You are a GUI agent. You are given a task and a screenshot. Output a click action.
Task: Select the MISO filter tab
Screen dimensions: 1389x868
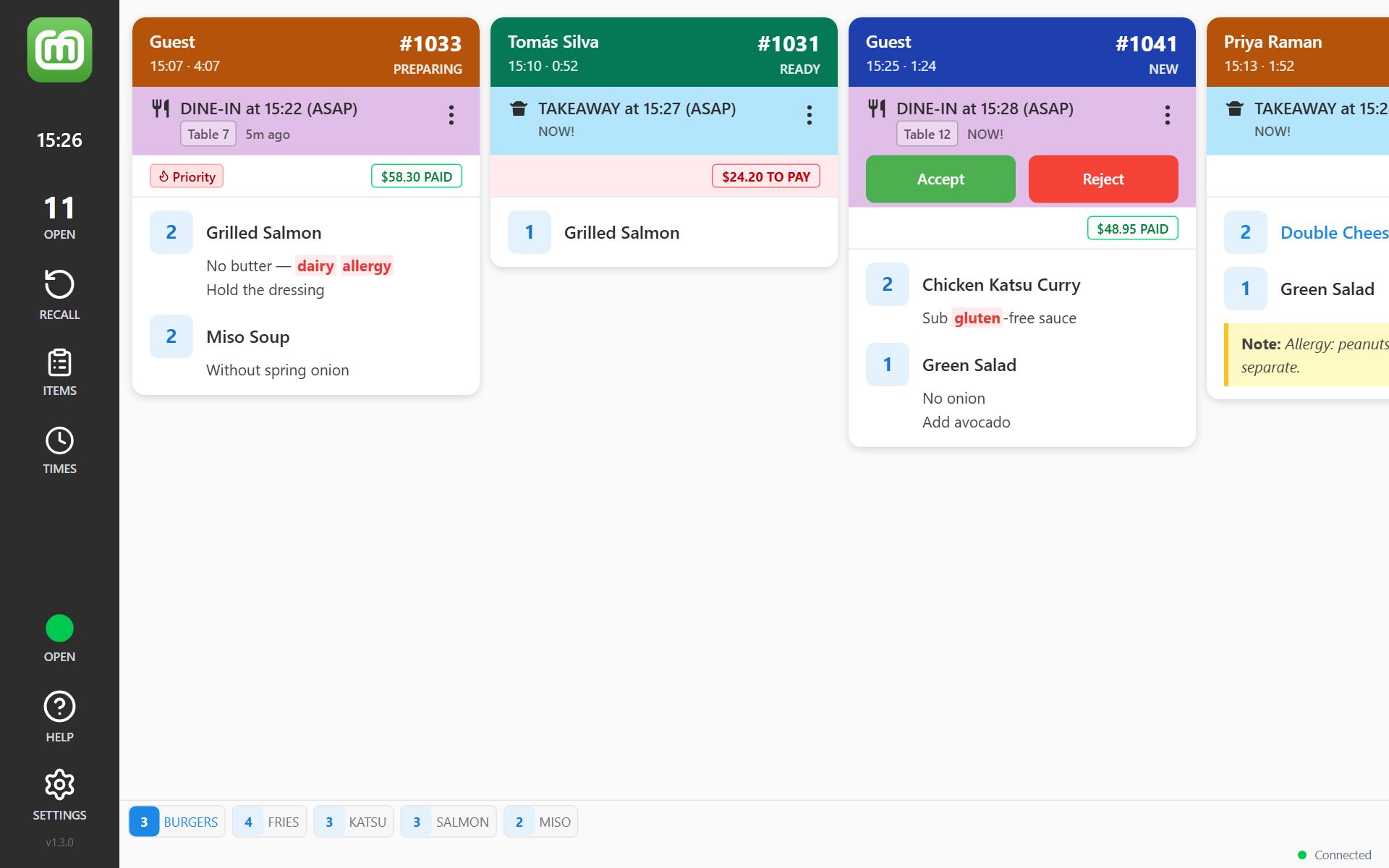tap(541, 822)
